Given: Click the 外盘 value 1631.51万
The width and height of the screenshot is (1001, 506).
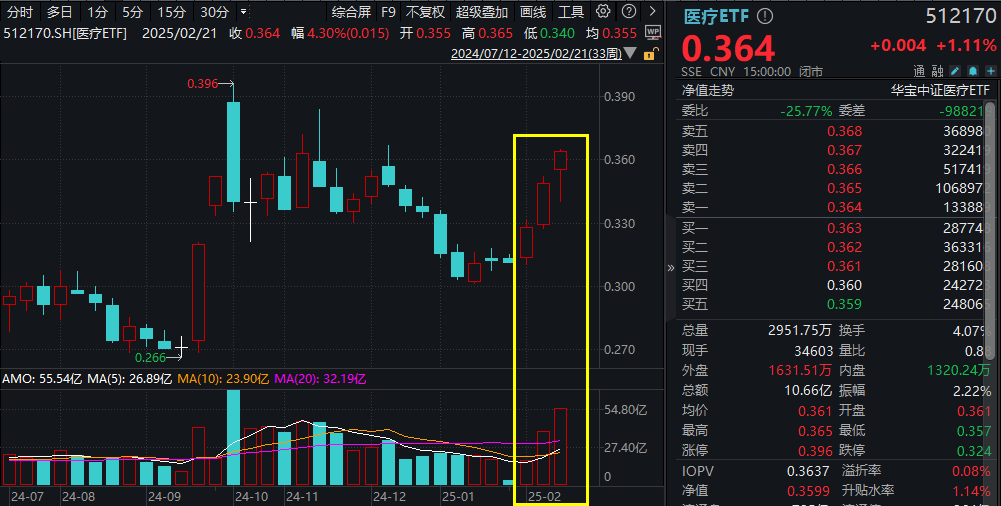Looking at the screenshot, I should point(800,370).
